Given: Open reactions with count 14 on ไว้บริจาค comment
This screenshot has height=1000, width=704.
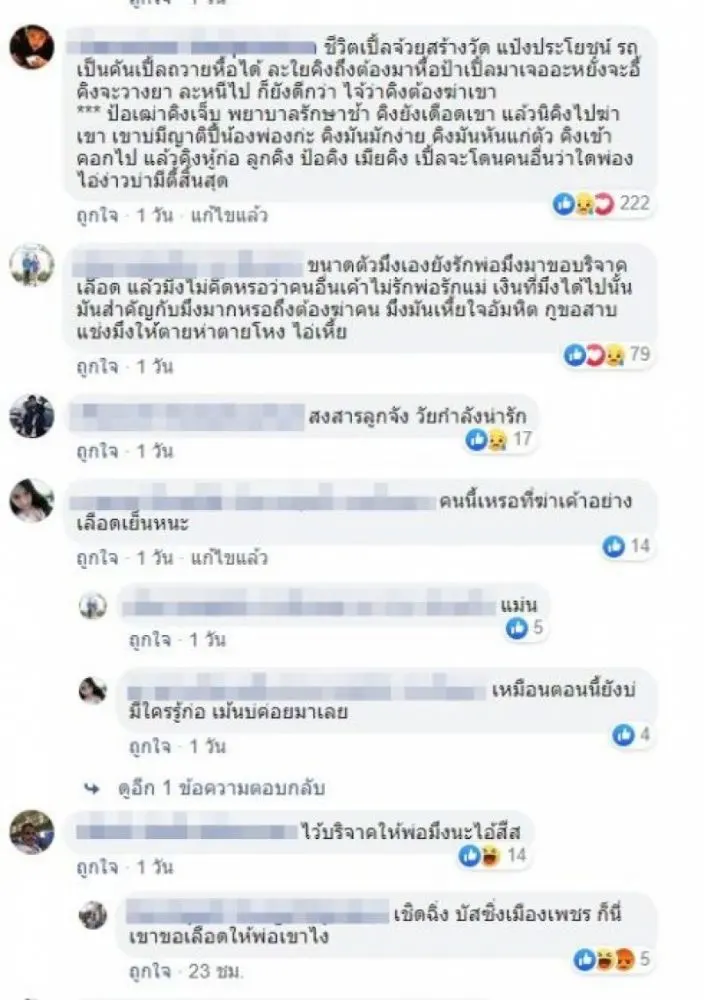Looking at the screenshot, I should [493, 855].
